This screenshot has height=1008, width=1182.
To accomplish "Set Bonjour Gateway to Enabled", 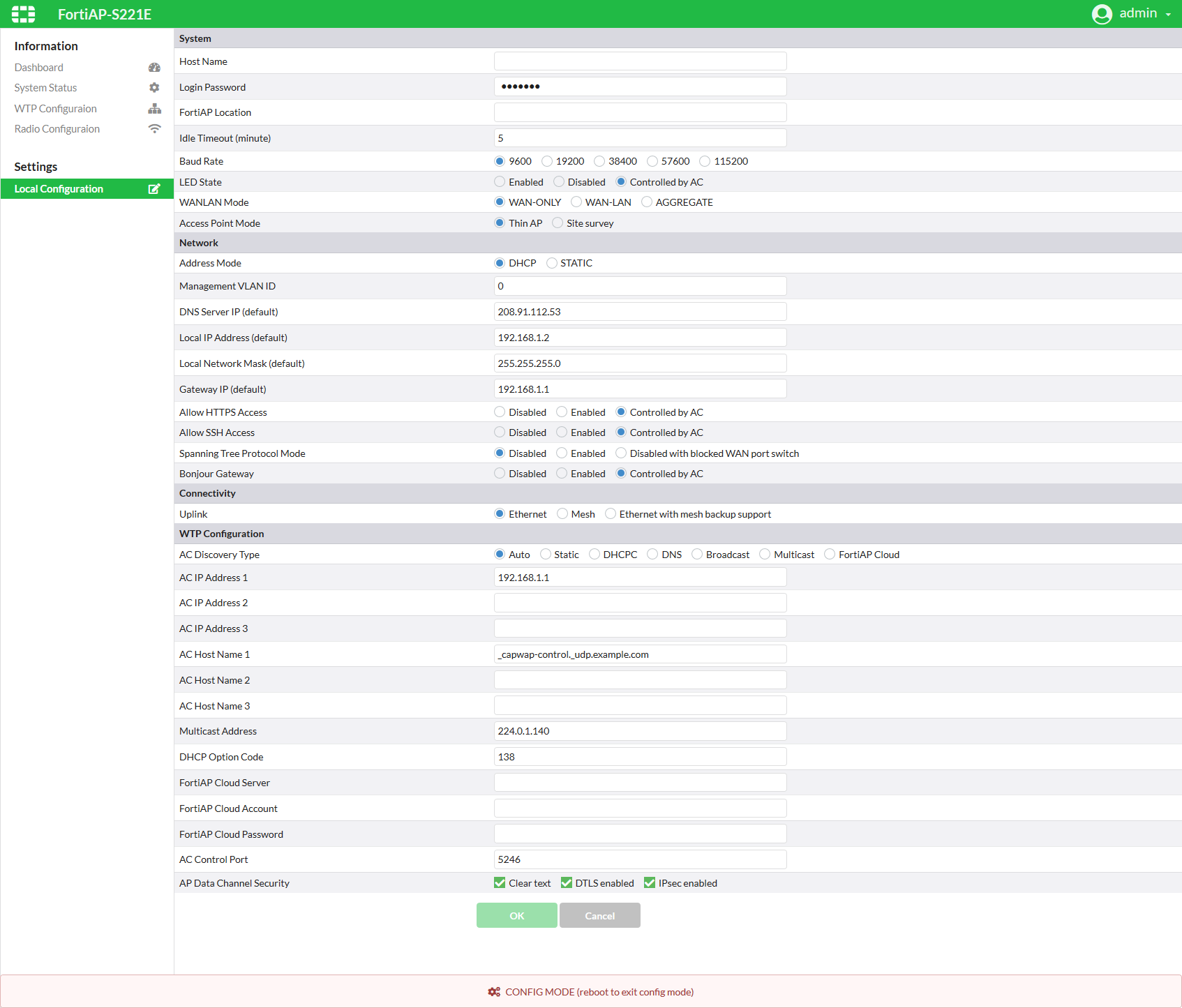I will point(562,474).
